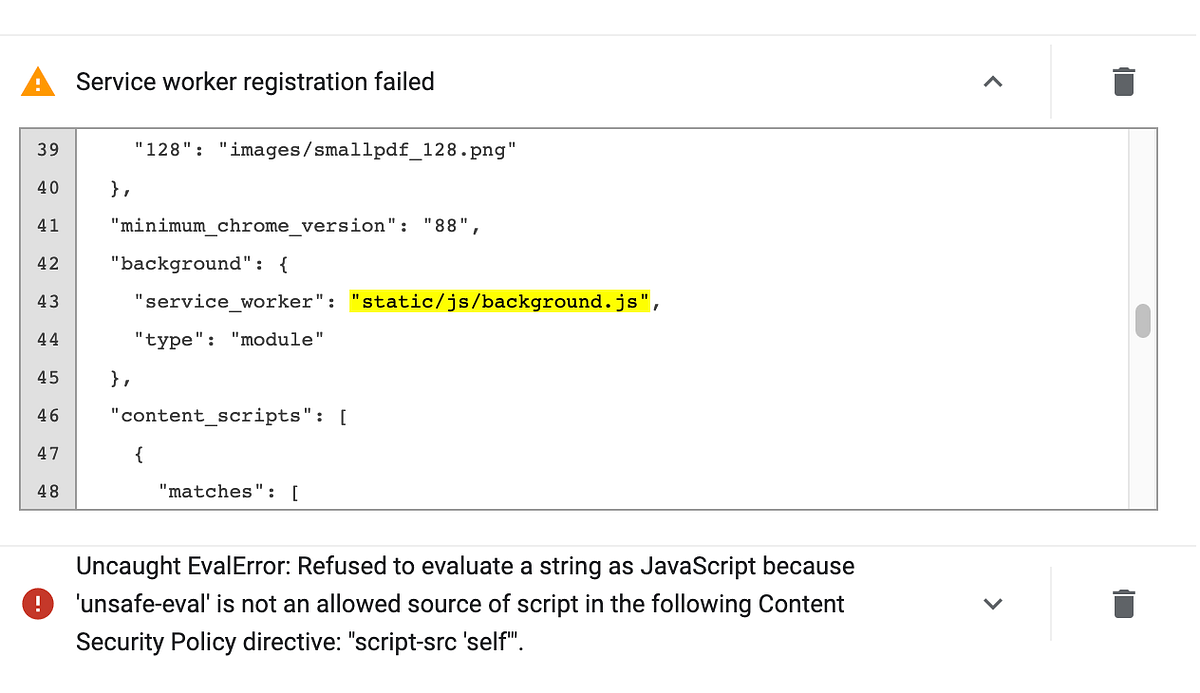Collapse the Service worker registration failed entry
1200x693 pixels.
click(992, 82)
